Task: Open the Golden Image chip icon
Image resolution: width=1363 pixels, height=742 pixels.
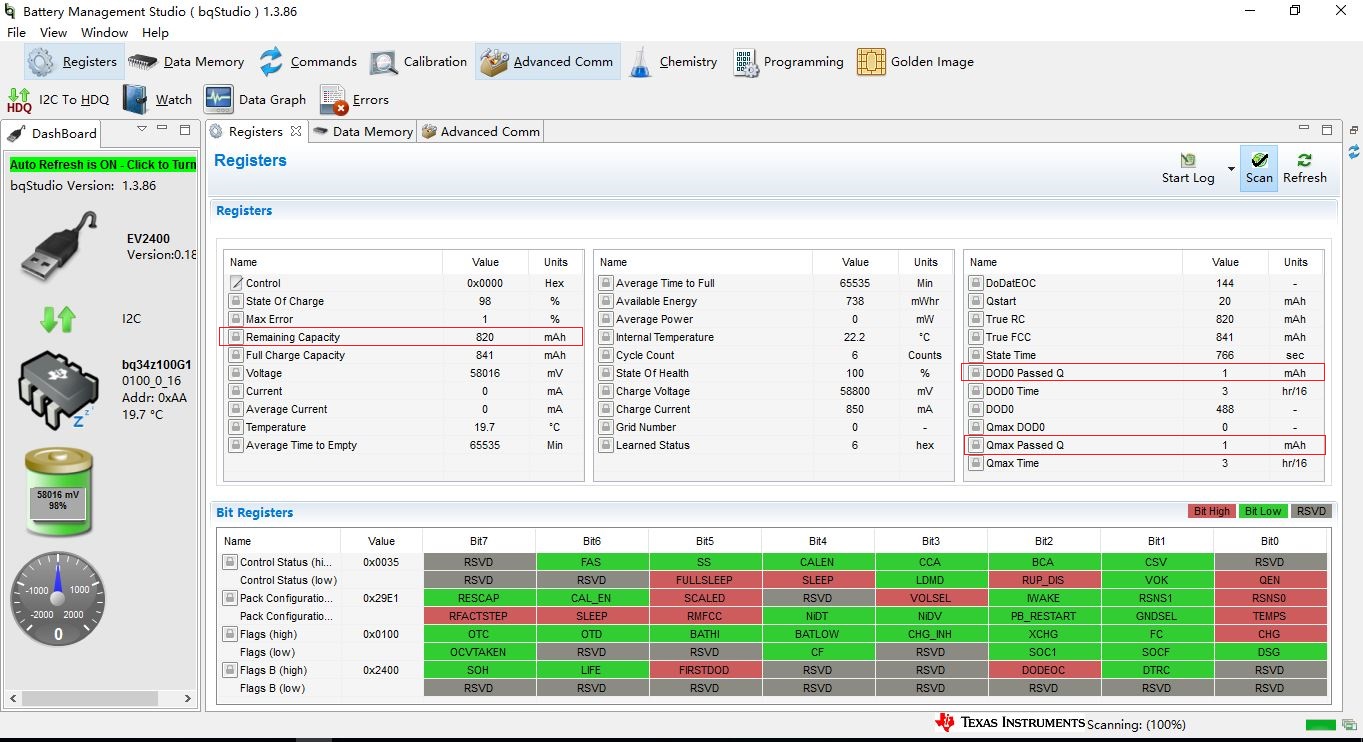Action: [871, 62]
